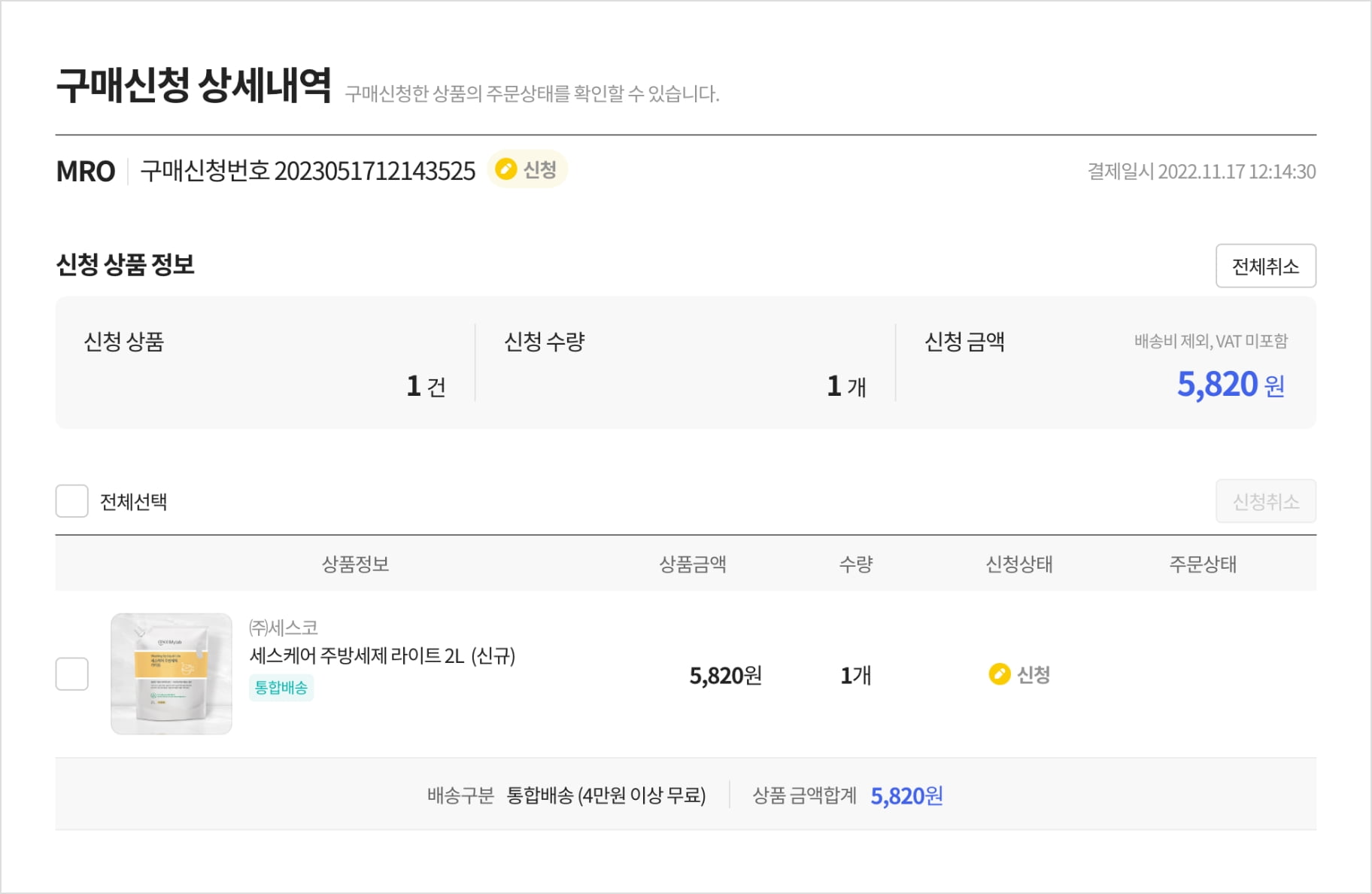
Task: Select the 세스케어 주방세제 product row checkbox
Action: [72, 674]
